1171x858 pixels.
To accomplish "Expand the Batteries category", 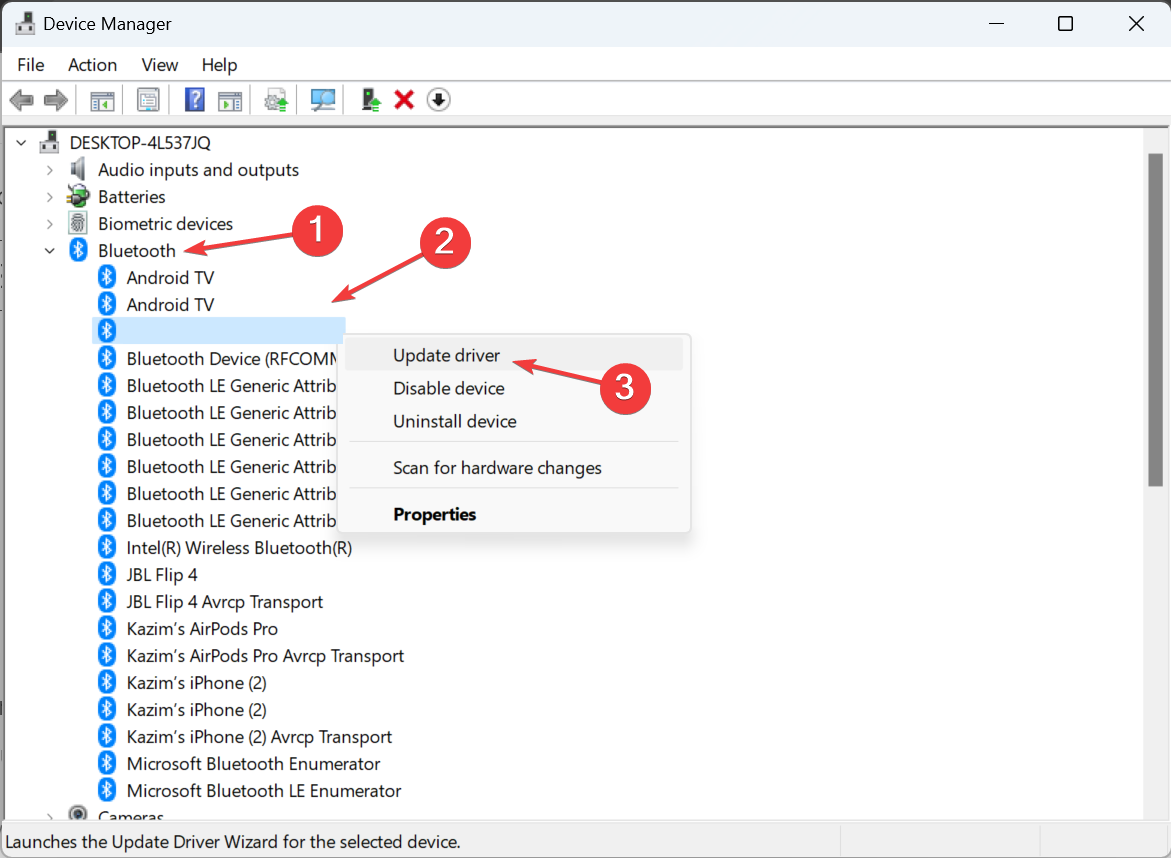I will (49, 197).
